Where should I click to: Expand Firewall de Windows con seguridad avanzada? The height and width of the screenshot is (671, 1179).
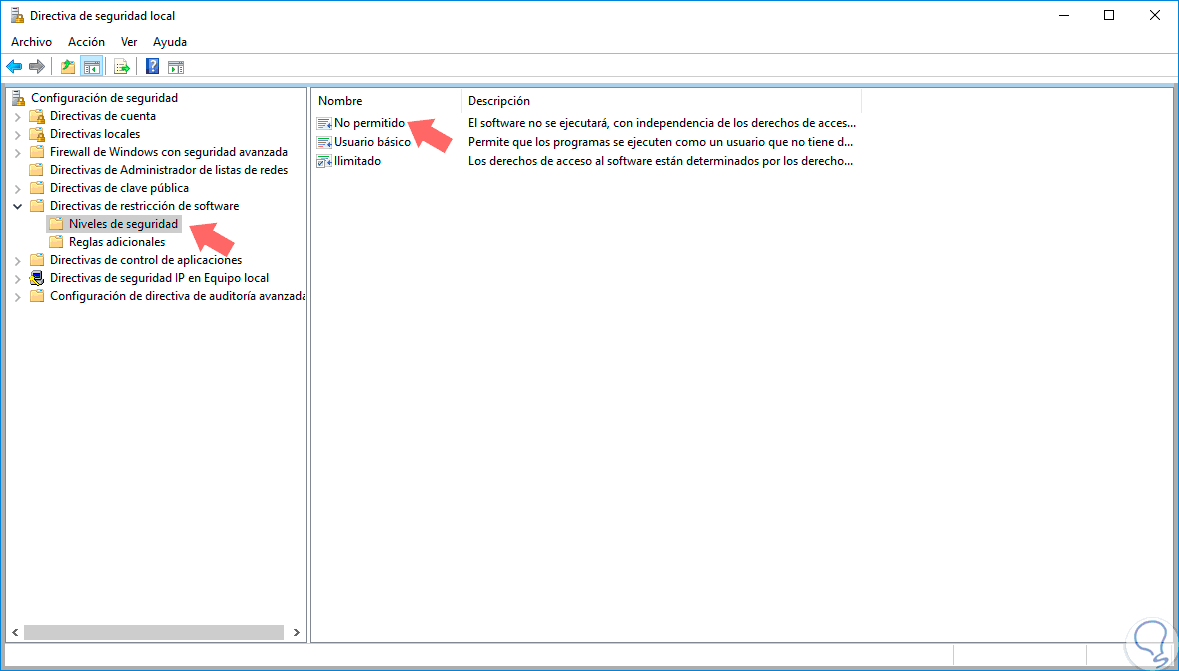coord(17,153)
